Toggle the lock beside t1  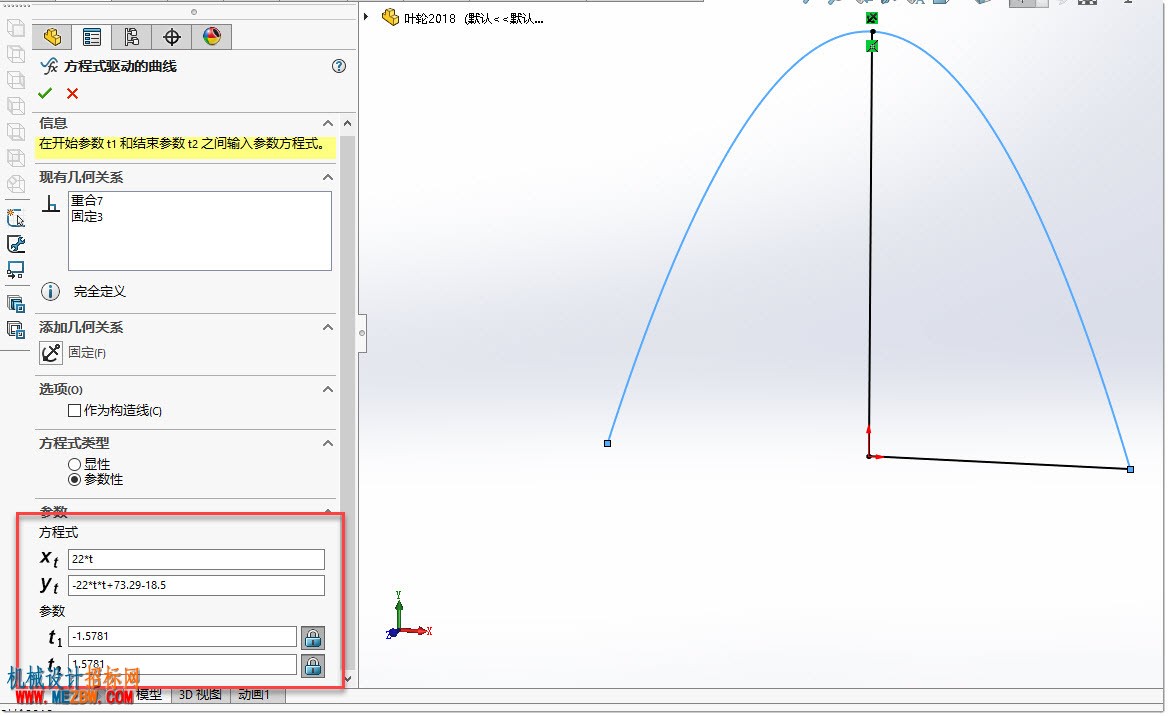point(313,638)
